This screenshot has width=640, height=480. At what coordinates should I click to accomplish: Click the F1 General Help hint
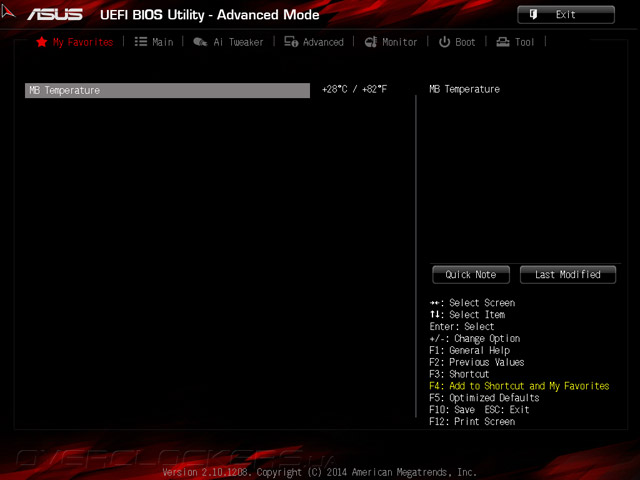click(x=469, y=351)
